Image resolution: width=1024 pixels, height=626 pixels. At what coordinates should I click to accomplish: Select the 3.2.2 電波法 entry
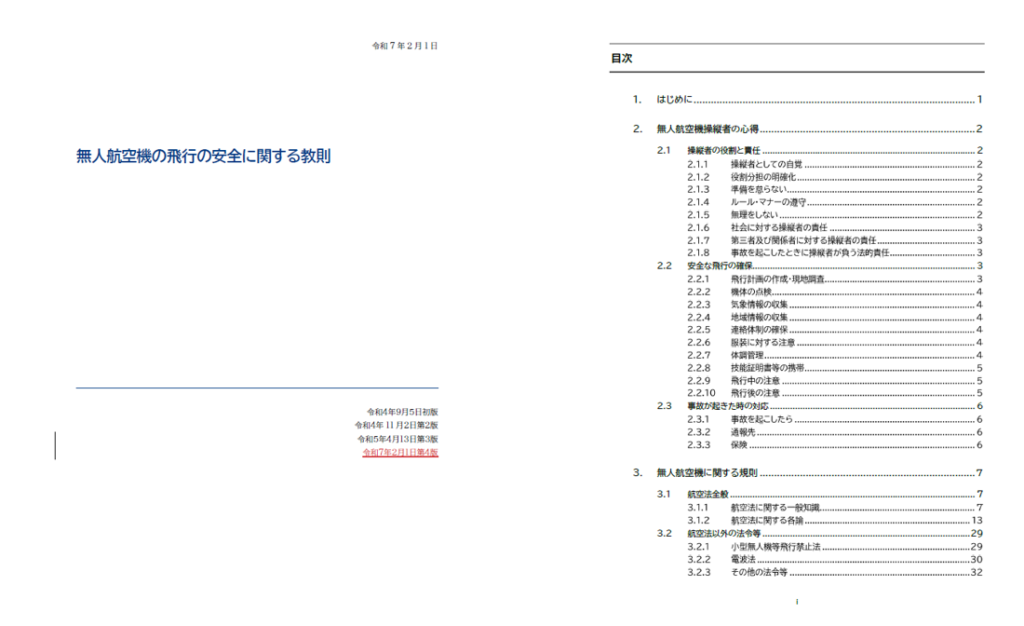point(745,560)
